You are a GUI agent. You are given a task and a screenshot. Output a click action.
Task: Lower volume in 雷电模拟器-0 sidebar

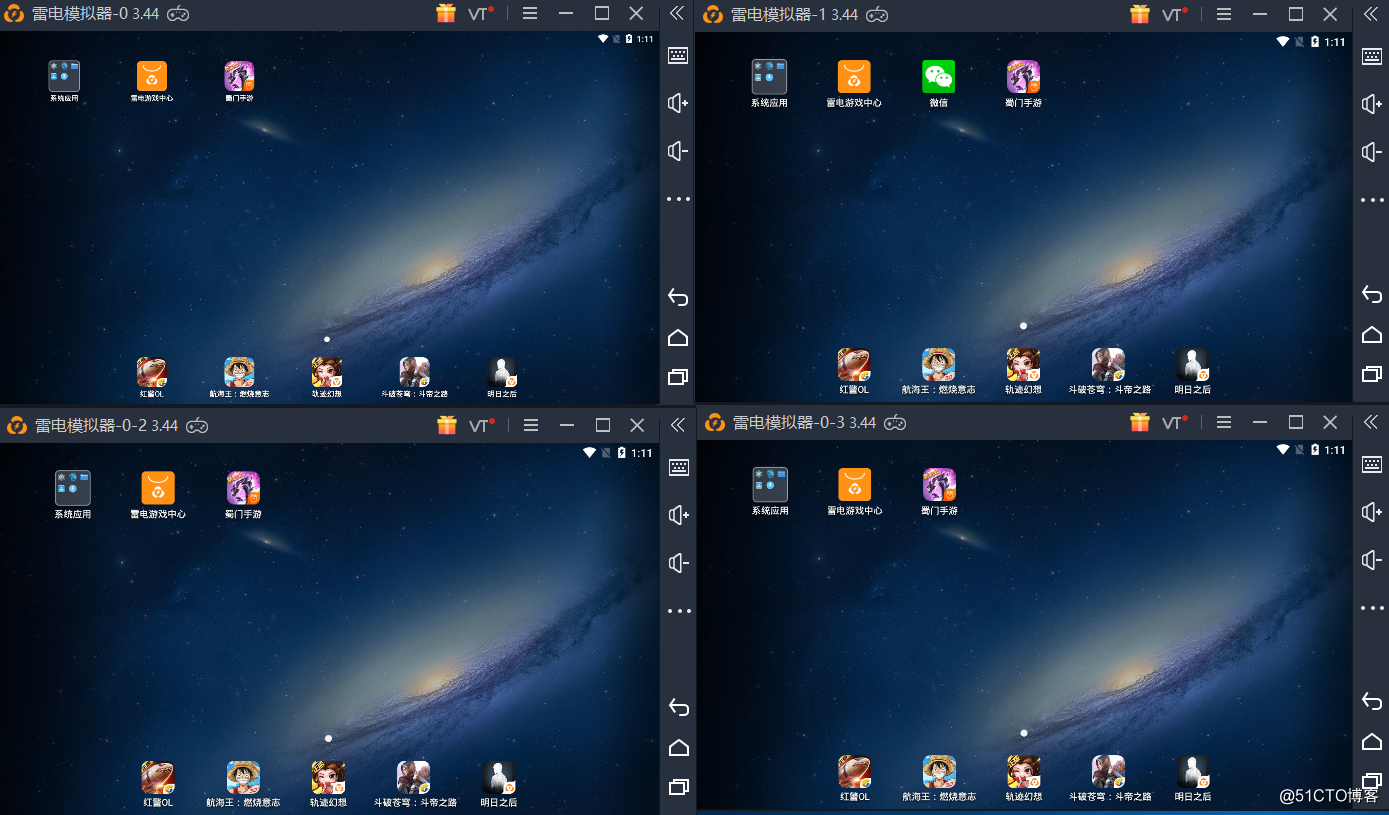[x=678, y=151]
